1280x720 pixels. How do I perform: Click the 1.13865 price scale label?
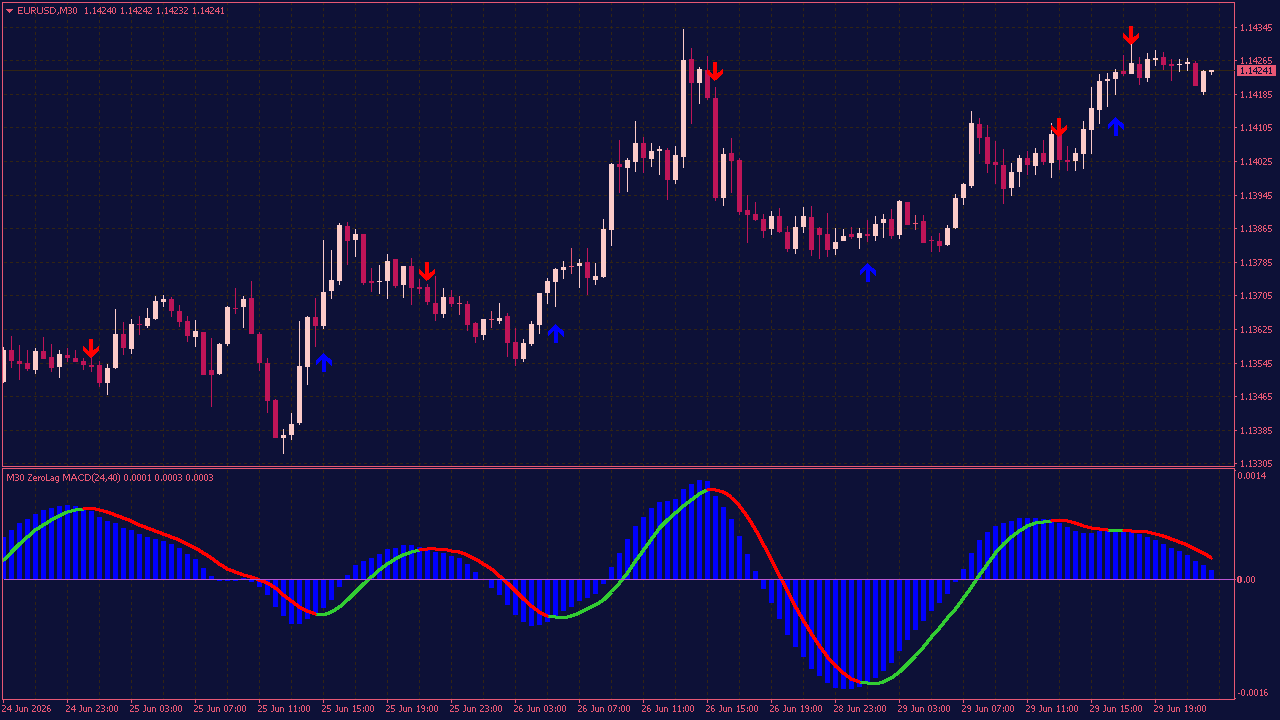click(x=1255, y=229)
